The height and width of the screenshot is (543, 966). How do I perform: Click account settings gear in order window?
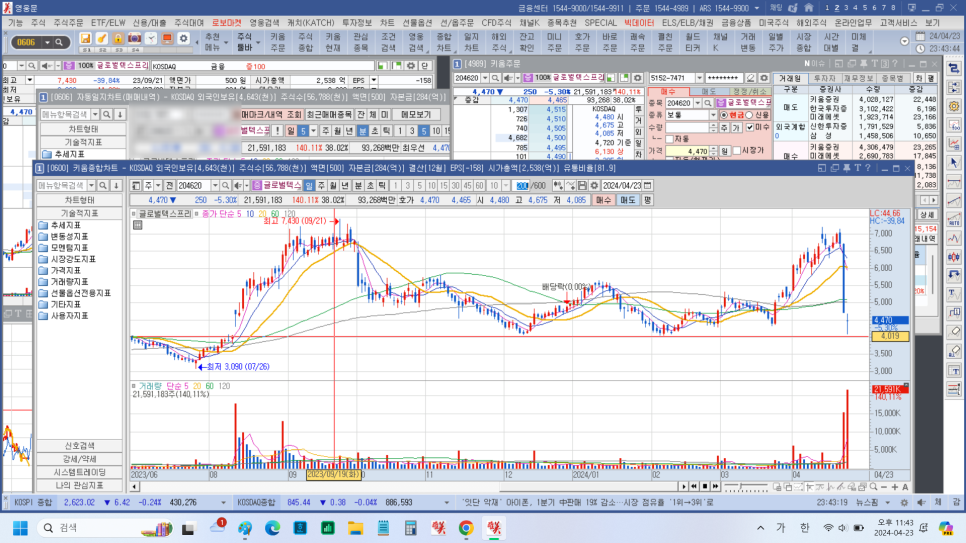point(764,78)
